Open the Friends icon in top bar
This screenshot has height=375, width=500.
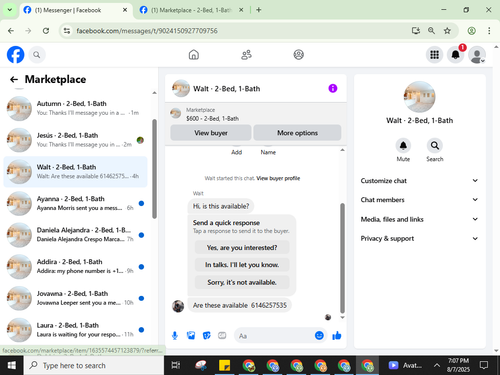point(246,55)
